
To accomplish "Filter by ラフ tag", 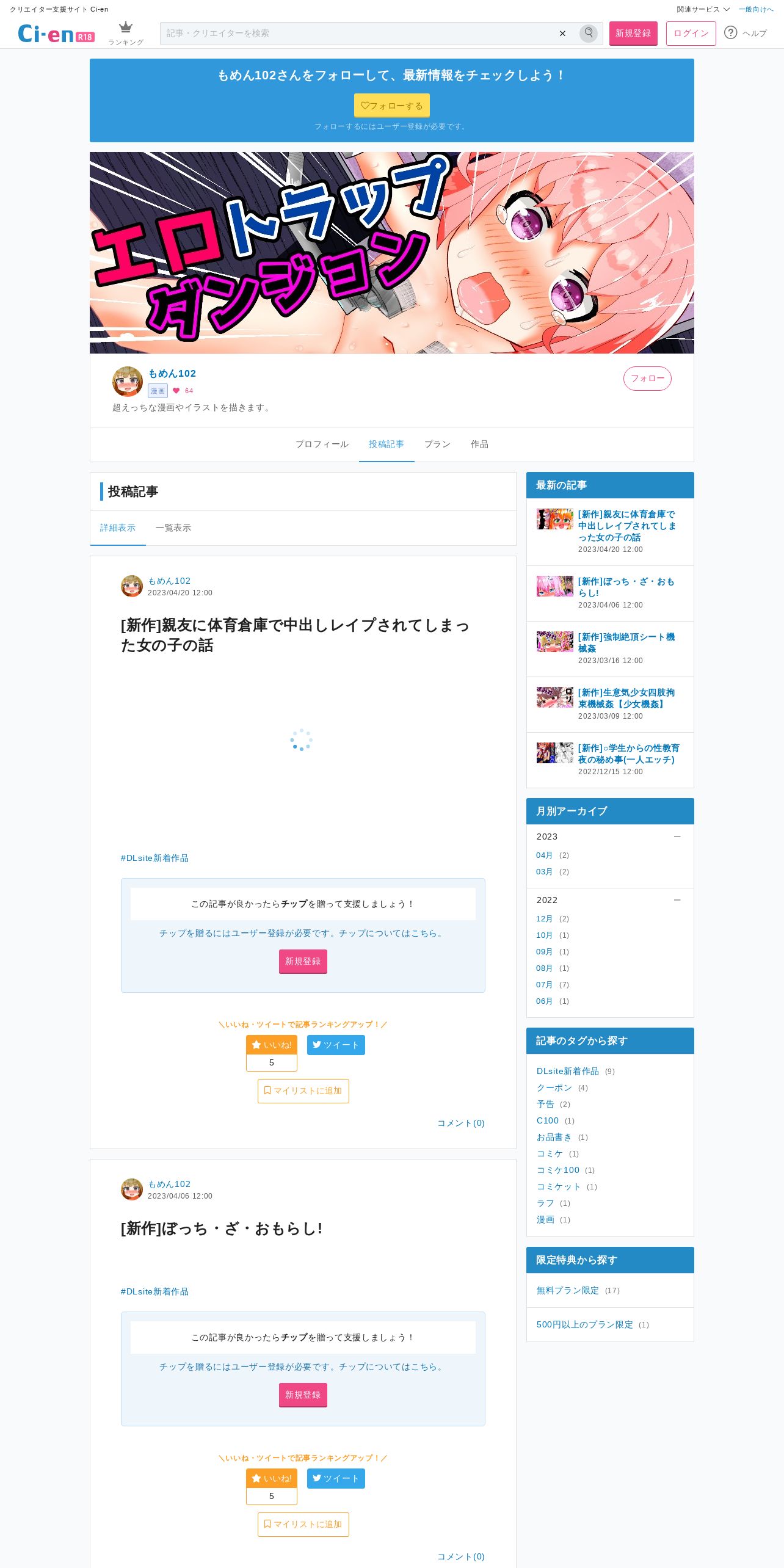I will point(546,1203).
